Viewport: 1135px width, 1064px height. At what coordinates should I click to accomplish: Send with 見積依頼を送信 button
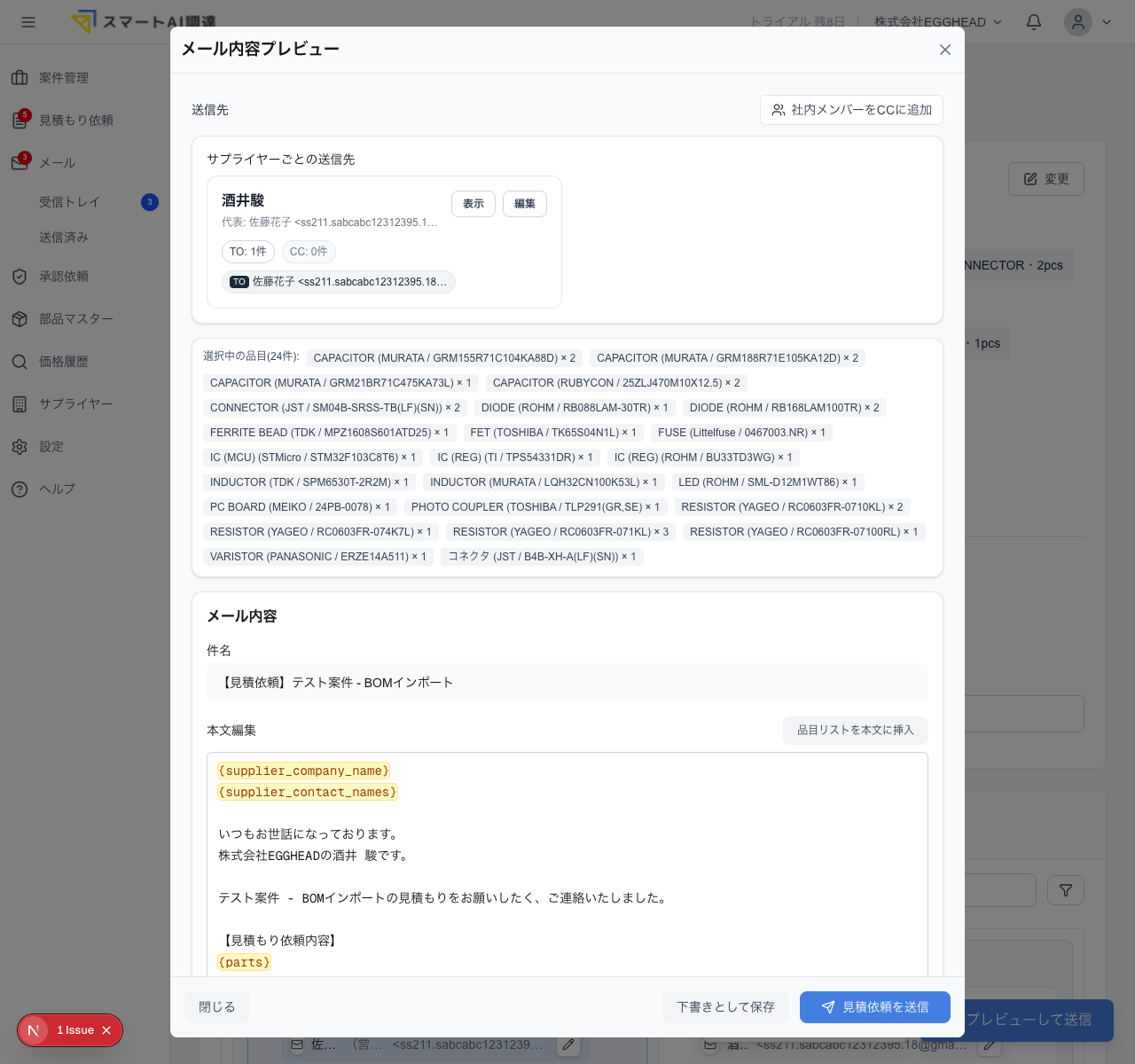click(x=875, y=1007)
